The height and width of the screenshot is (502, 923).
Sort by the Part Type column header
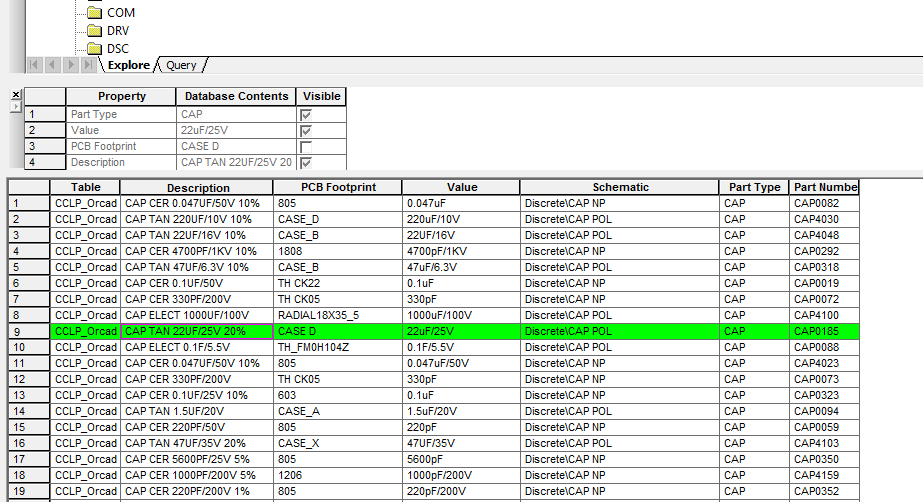(754, 187)
